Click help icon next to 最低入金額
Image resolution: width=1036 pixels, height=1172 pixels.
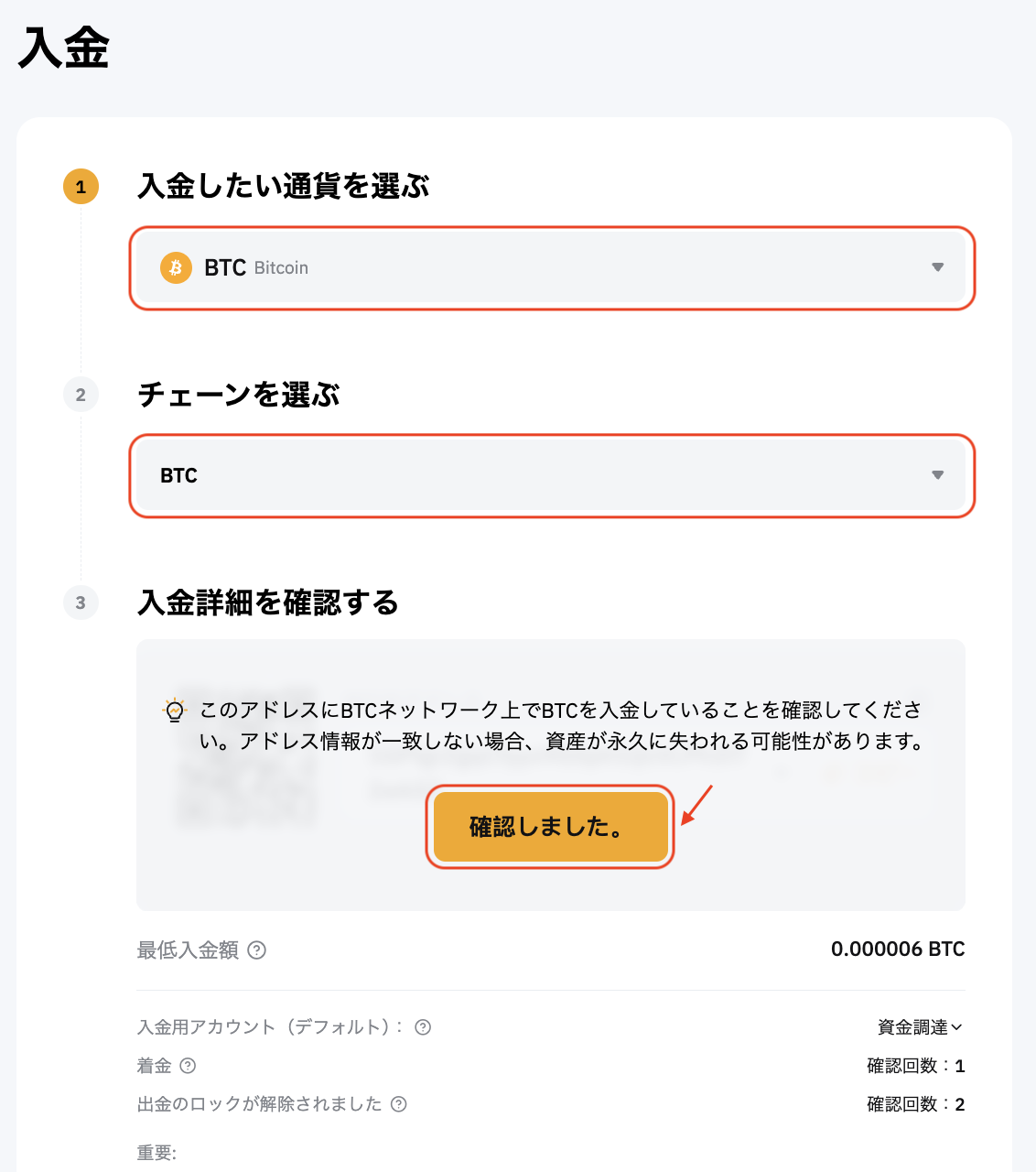pyautogui.click(x=257, y=950)
